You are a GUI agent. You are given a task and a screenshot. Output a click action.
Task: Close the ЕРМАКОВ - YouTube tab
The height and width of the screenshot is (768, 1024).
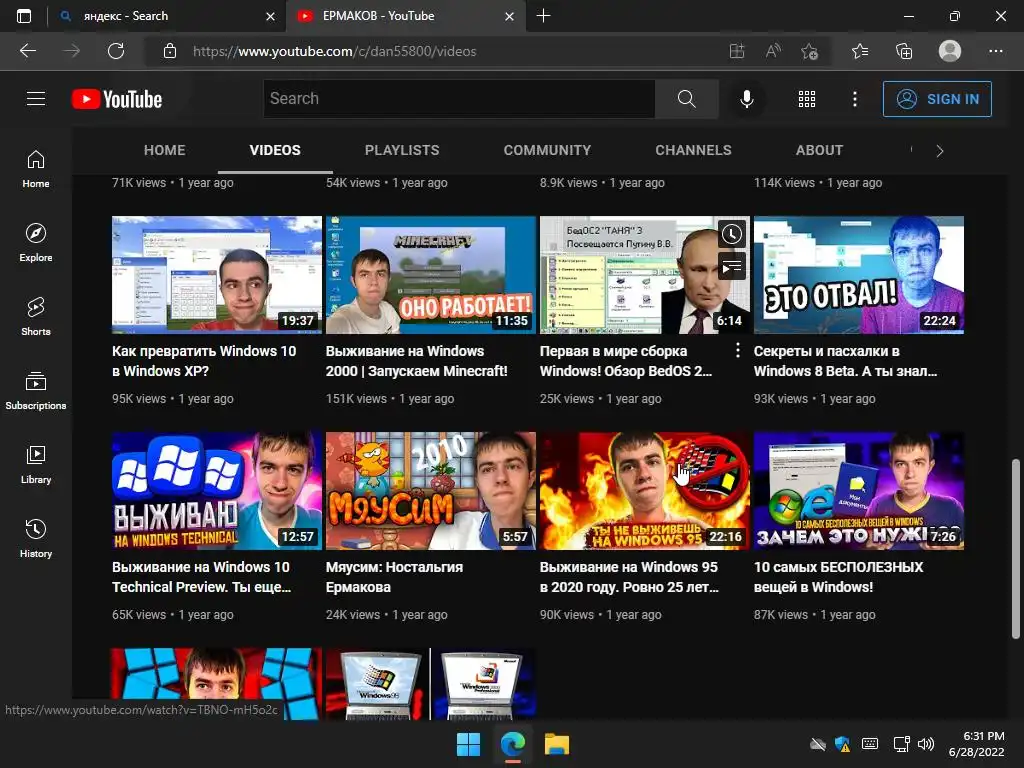click(x=509, y=16)
